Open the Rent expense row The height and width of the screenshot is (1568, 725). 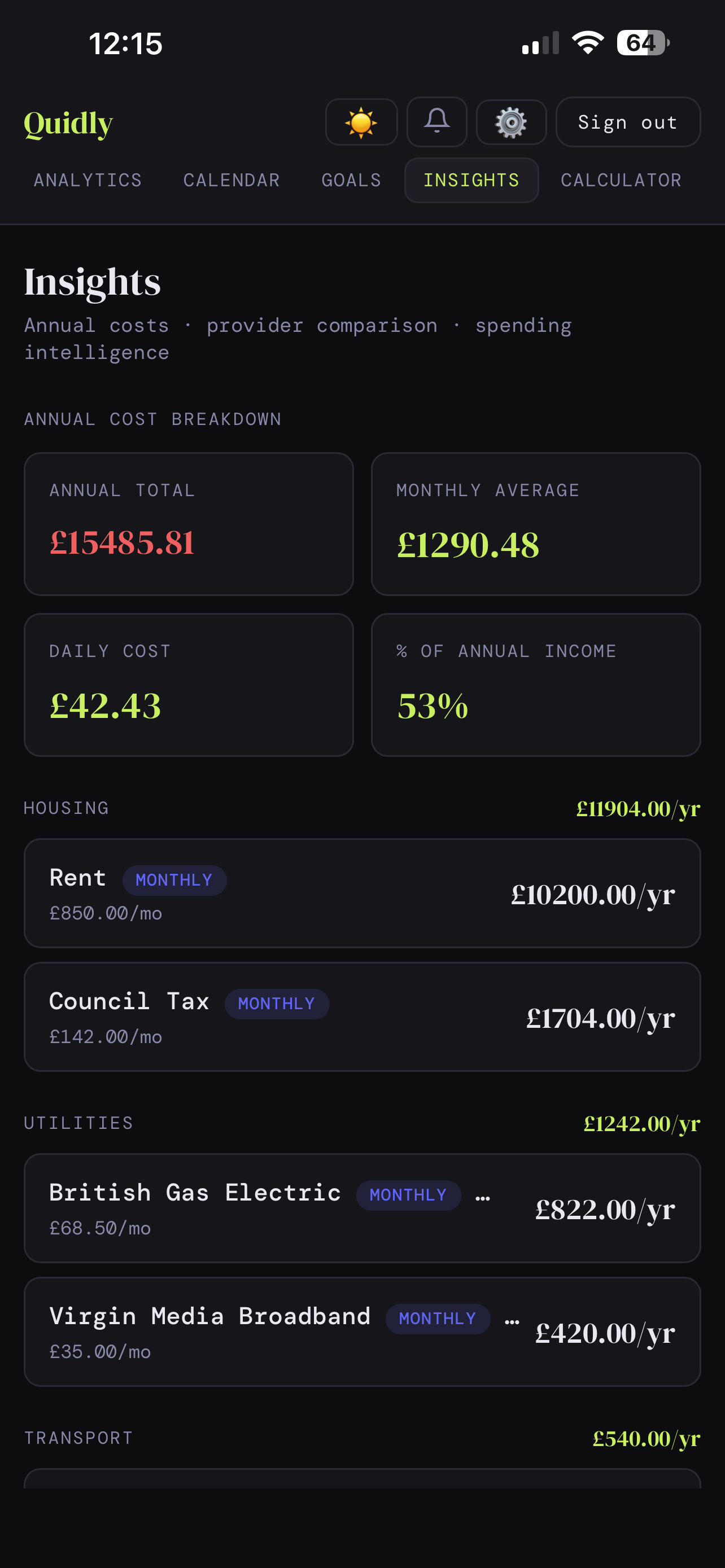pos(361,893)
